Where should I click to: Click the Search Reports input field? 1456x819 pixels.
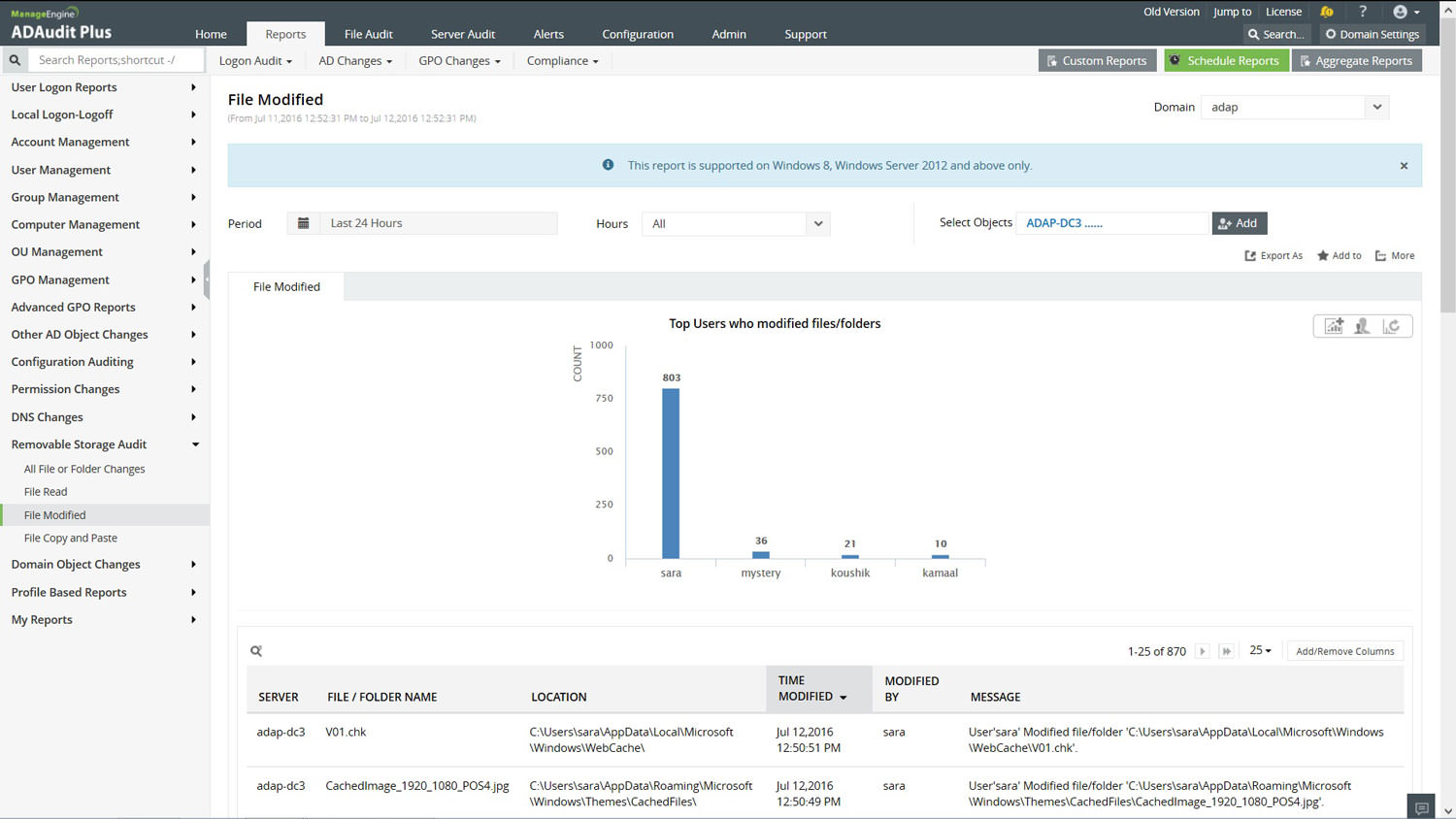(x=116, y=60)
